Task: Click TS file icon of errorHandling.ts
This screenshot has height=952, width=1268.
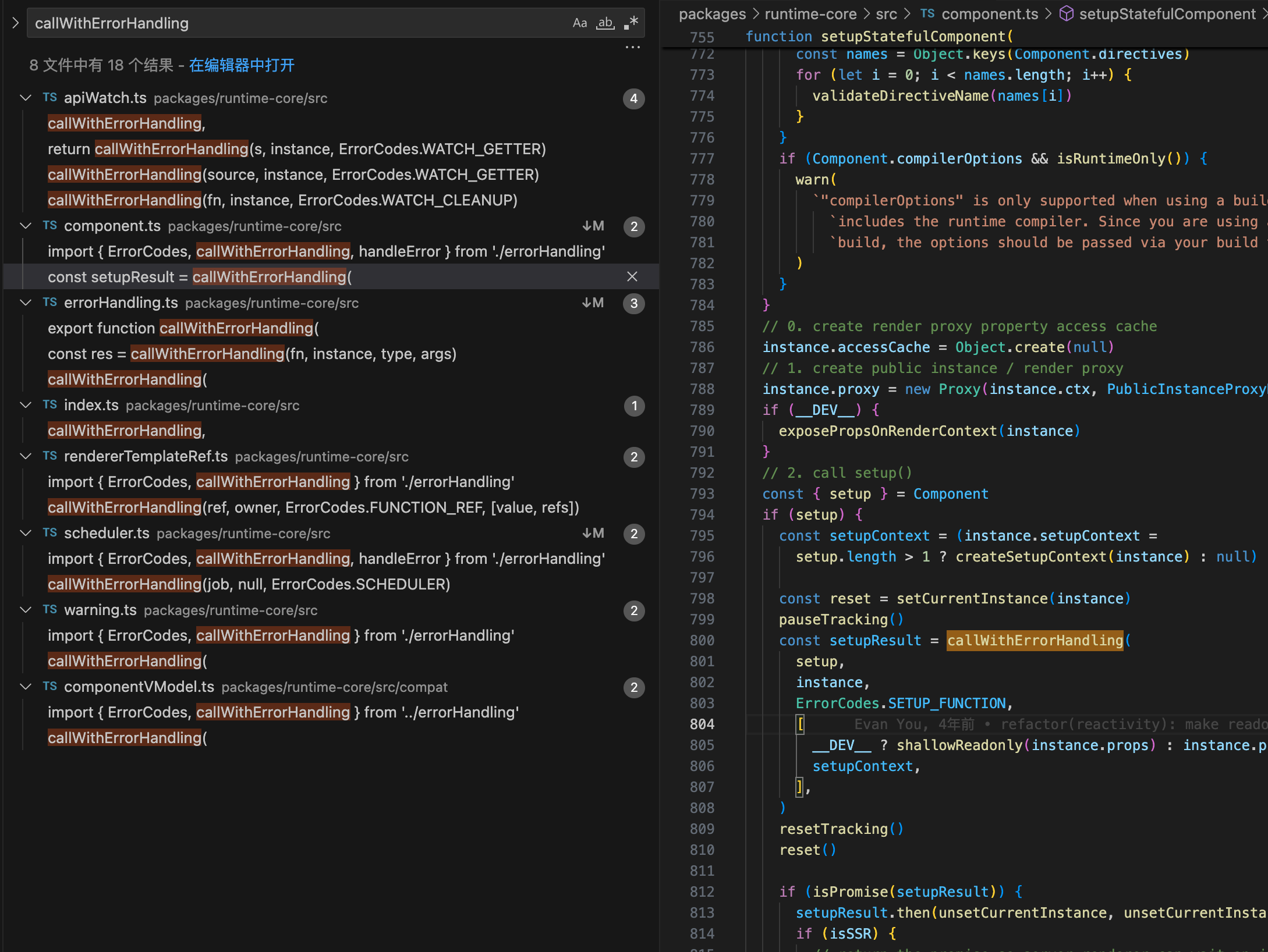Action: [50, 302]
